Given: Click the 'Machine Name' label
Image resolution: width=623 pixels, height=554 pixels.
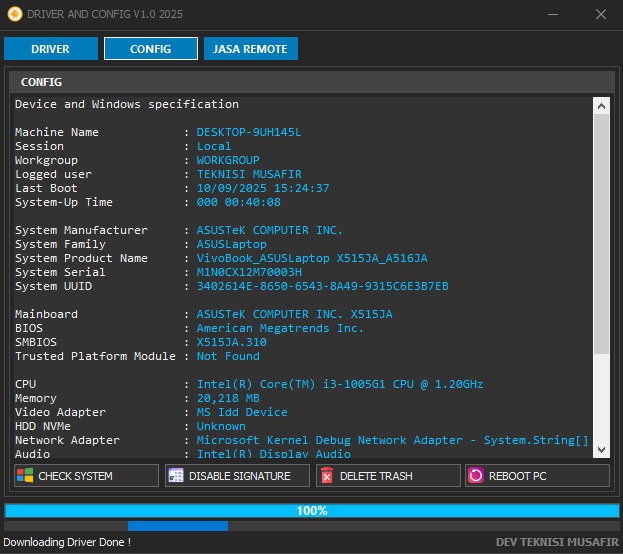Looking at the screenshot, I should click(57, 132).
